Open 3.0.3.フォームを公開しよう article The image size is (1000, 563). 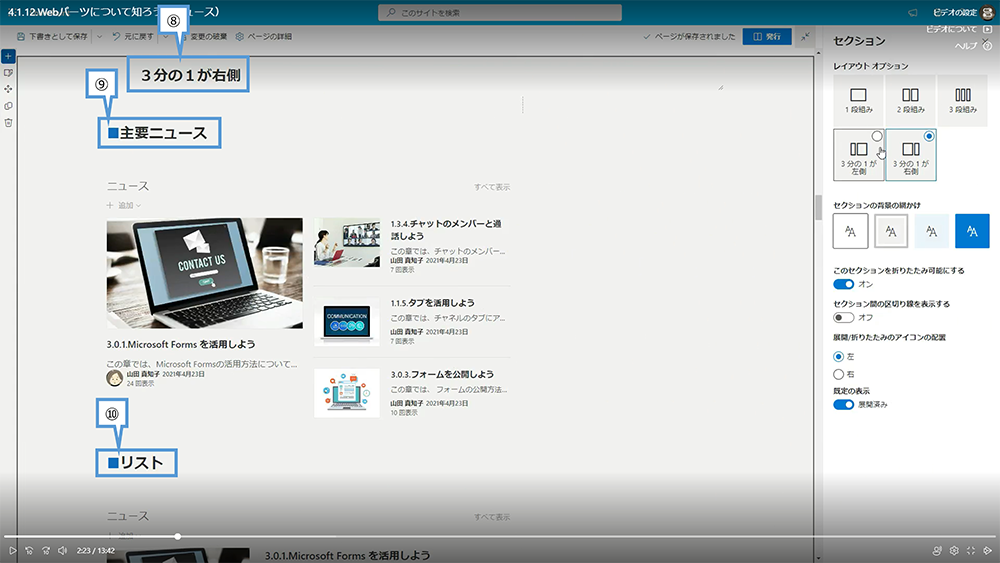click(442, 374)
